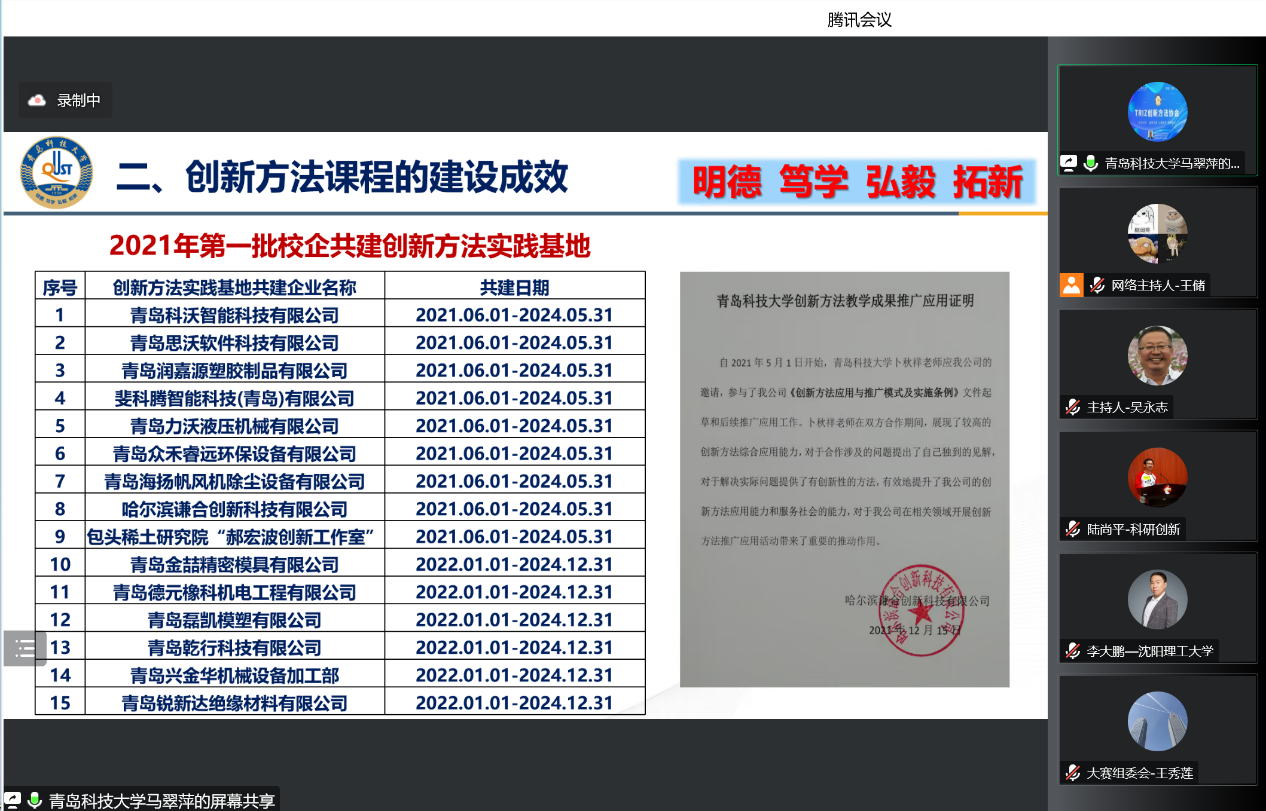Open the slide list menu icon at left edge
This screenshot has width=1266, height=811.
[26, 648]
